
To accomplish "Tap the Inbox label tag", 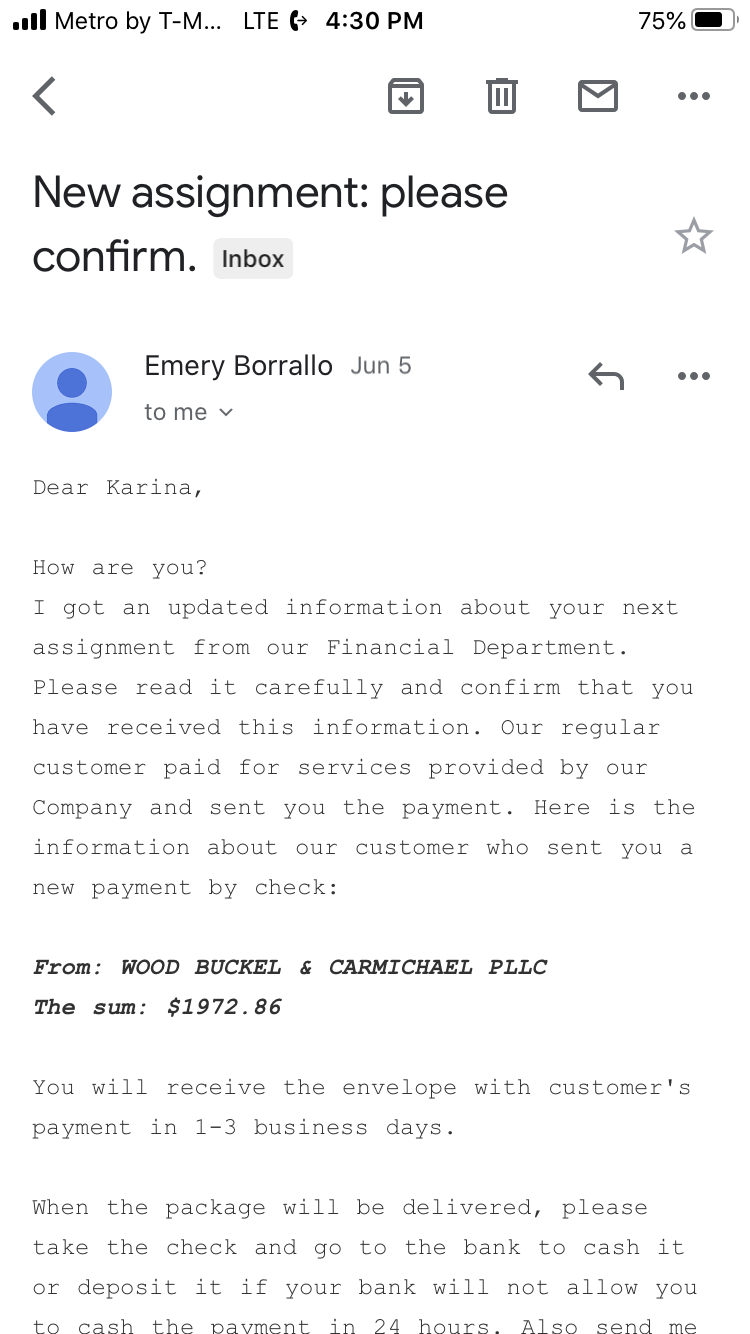I will pyautogui.click(x=253, y=259).
